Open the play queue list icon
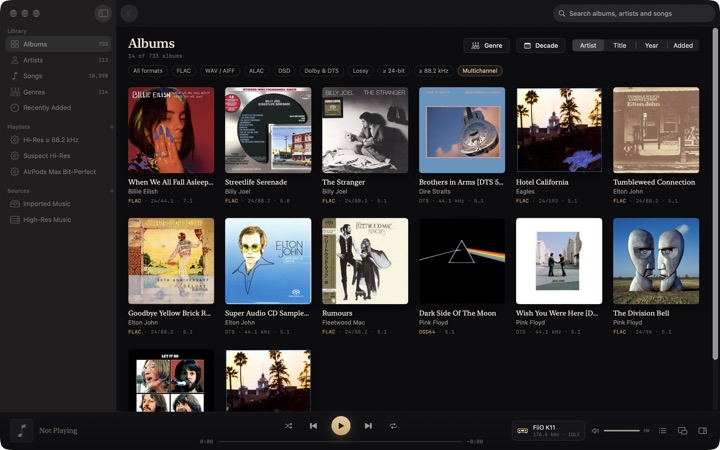The image size is (720, 450). point(662,431)
